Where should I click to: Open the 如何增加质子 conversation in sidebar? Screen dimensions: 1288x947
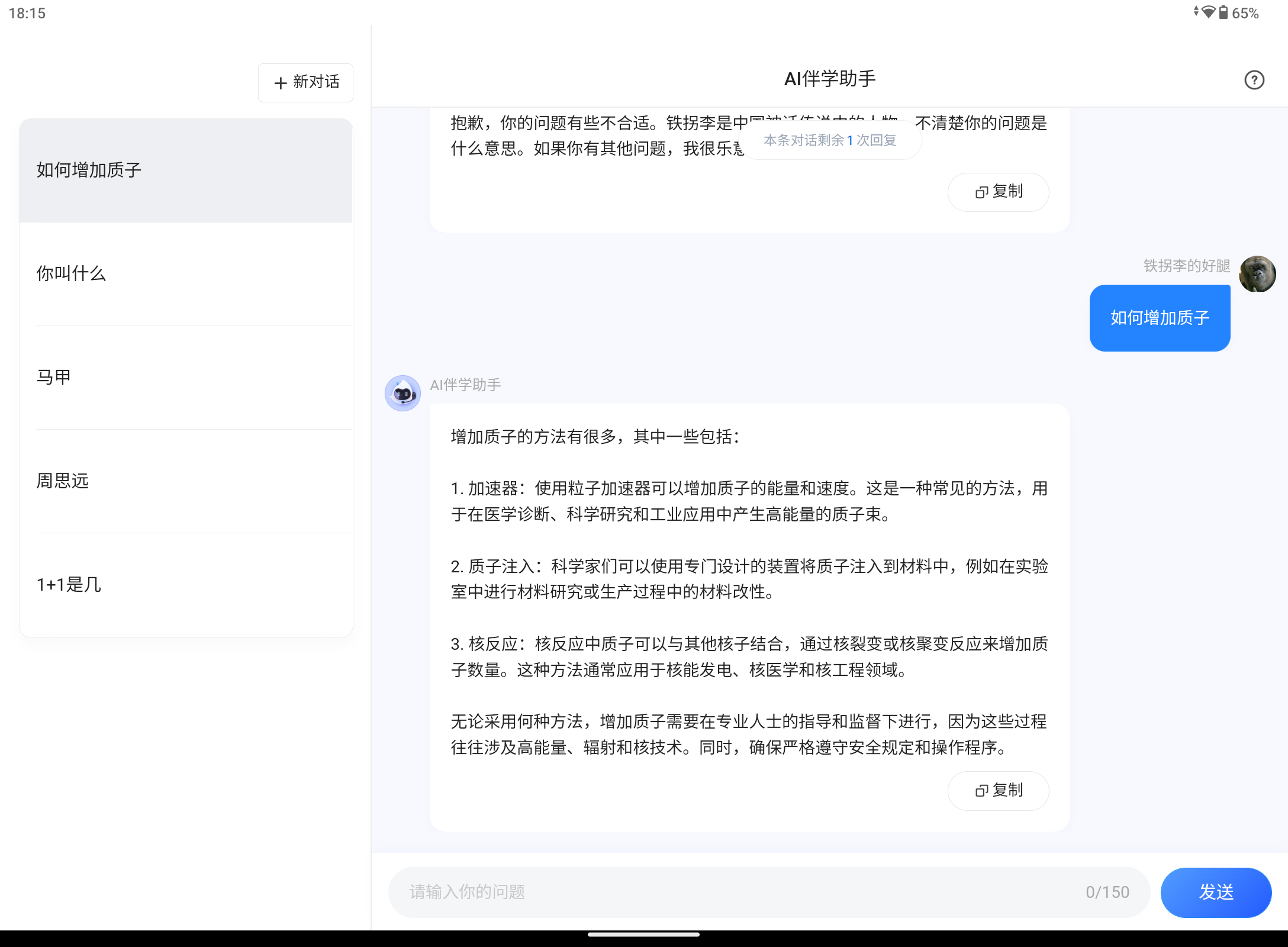tap(186, 170)
